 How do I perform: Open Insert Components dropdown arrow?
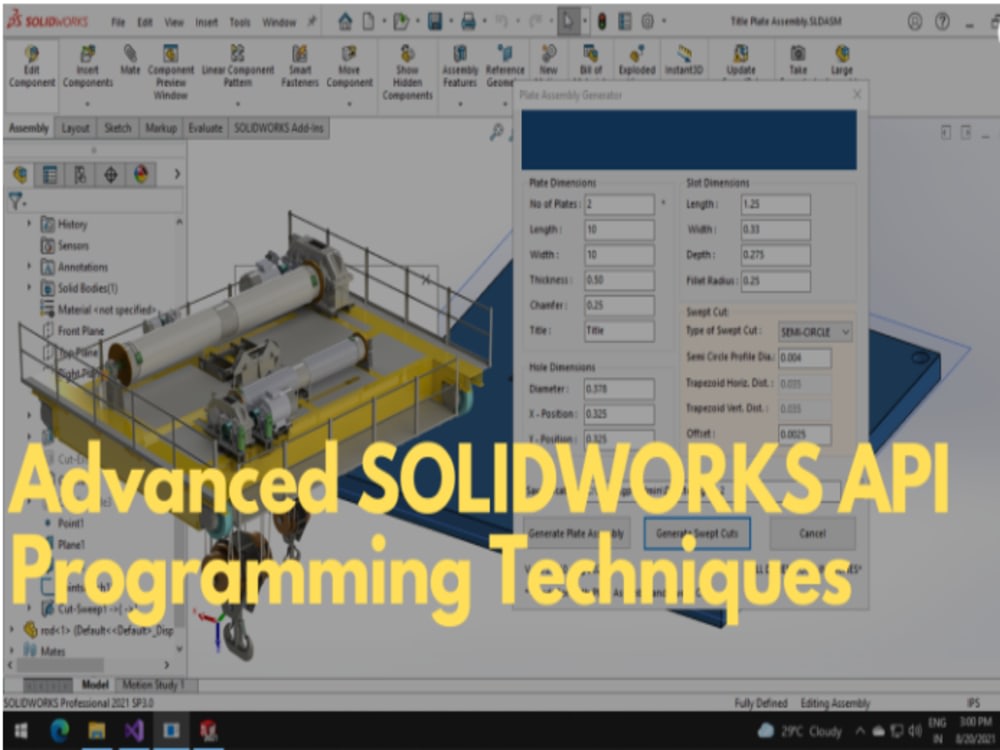pyautogui.click(x=87, y=103)
